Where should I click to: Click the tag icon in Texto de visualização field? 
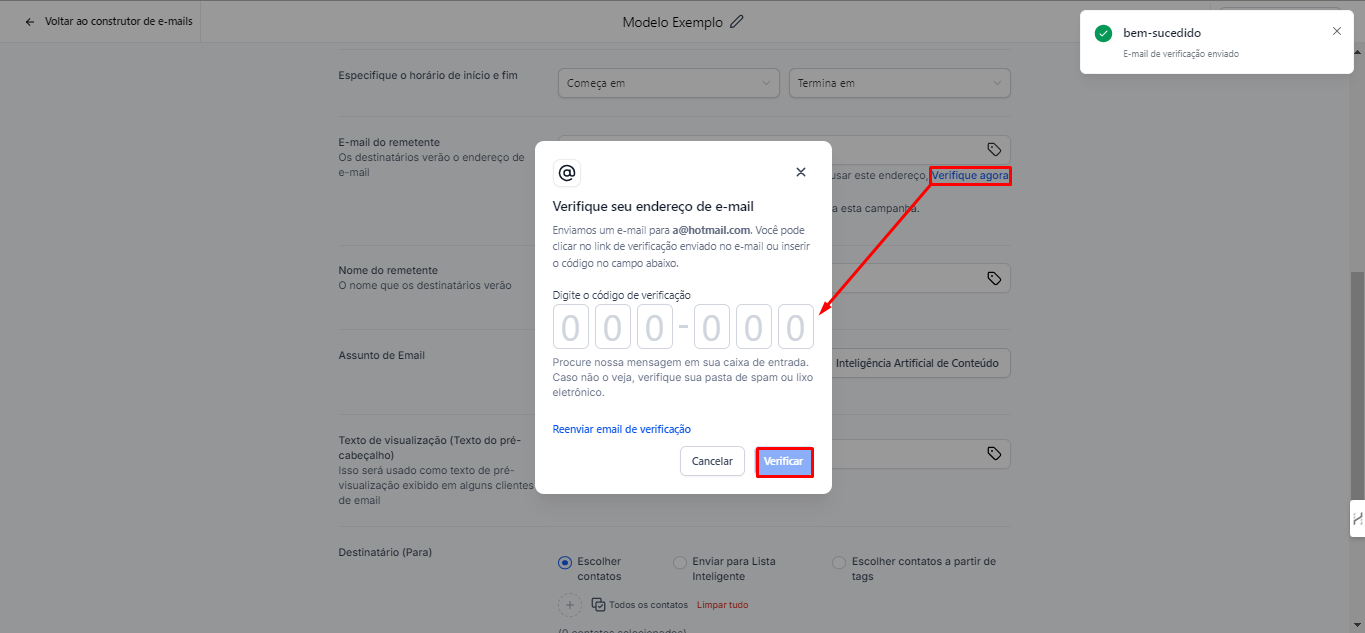(994, 453)
